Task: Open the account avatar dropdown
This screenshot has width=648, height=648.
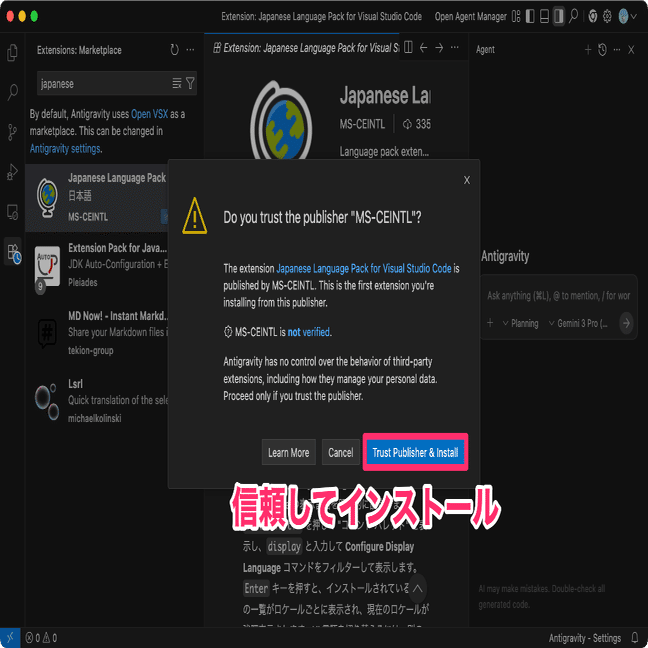Action: tap(627, 17)
